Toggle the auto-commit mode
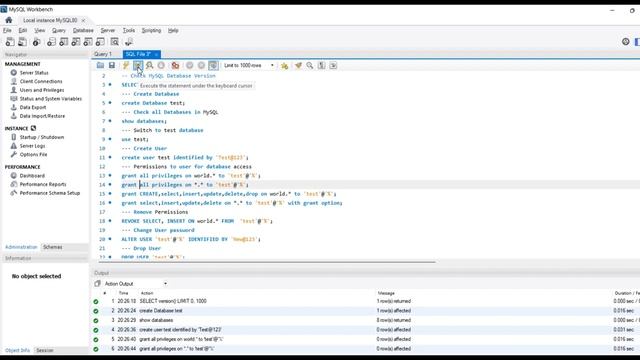This screenshot has height=360, width=640. point(213,65)
